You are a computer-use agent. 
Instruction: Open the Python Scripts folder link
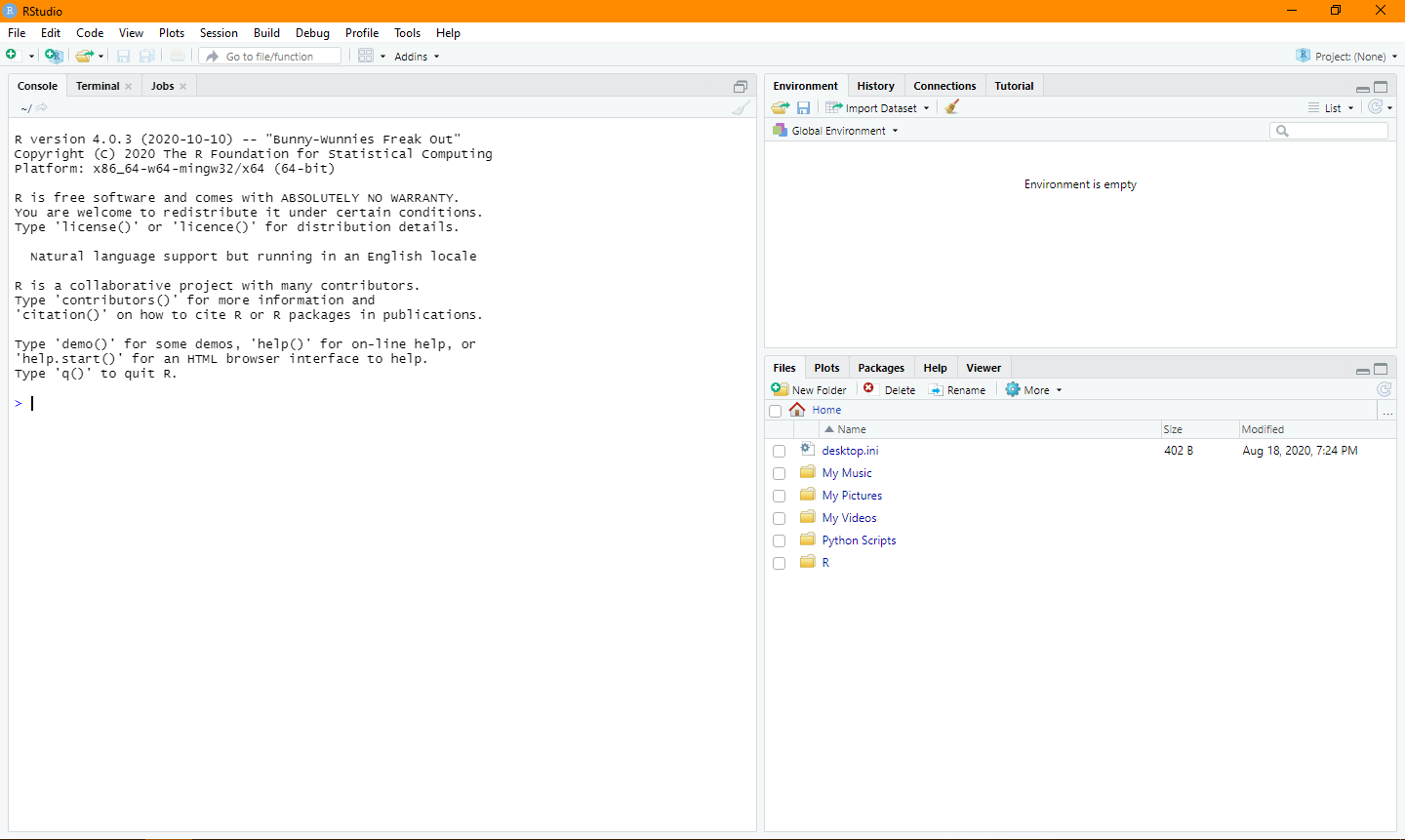click(x=859, y=540)
